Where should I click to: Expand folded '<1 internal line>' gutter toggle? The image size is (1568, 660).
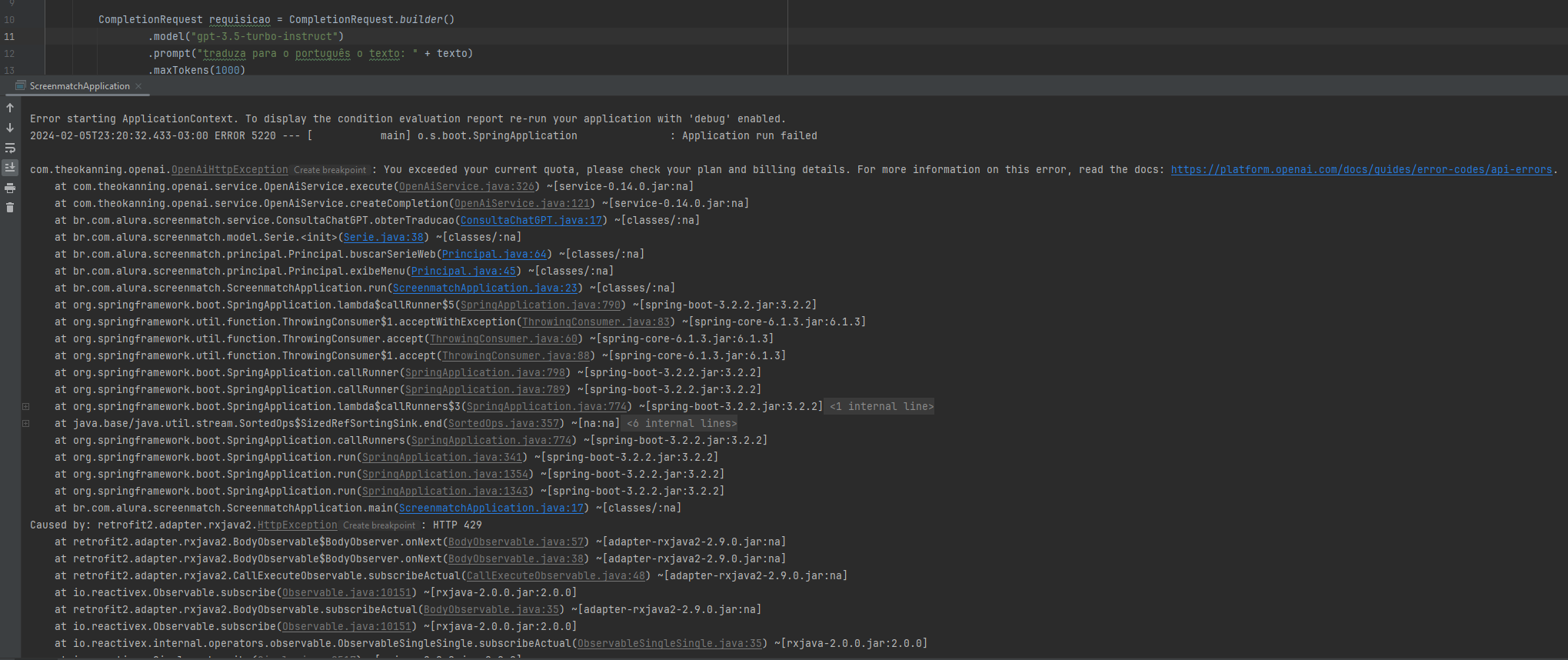(25, 406)
